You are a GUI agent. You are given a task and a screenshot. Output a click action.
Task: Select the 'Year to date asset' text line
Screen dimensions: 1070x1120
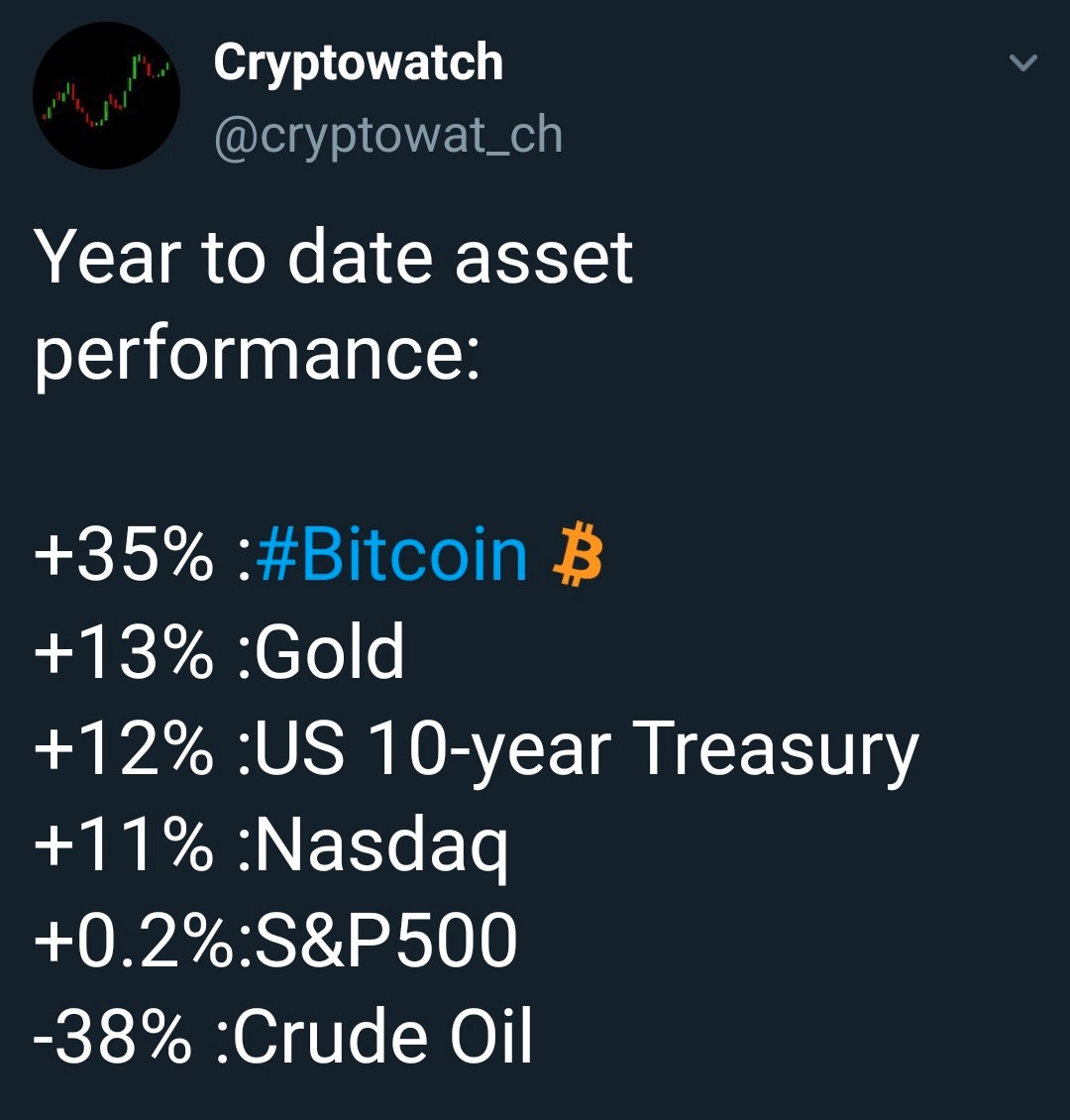[x=333, y=257]
